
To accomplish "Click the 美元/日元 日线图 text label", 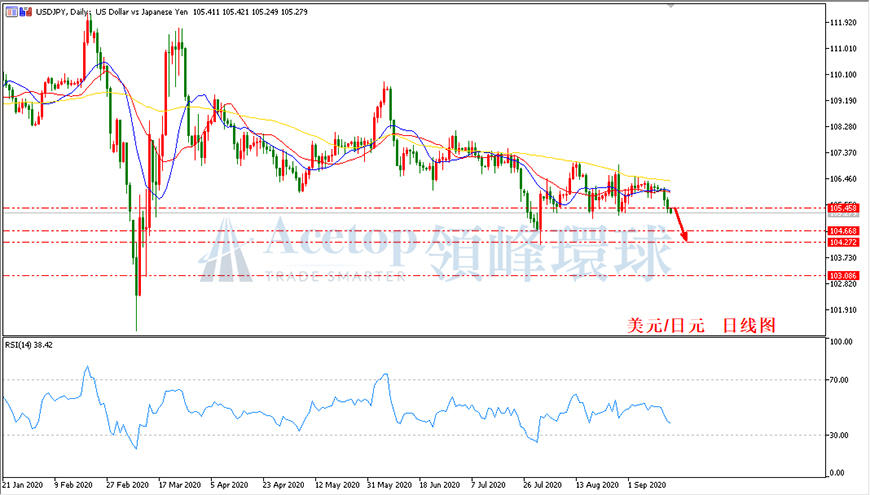I will point(701,325).
